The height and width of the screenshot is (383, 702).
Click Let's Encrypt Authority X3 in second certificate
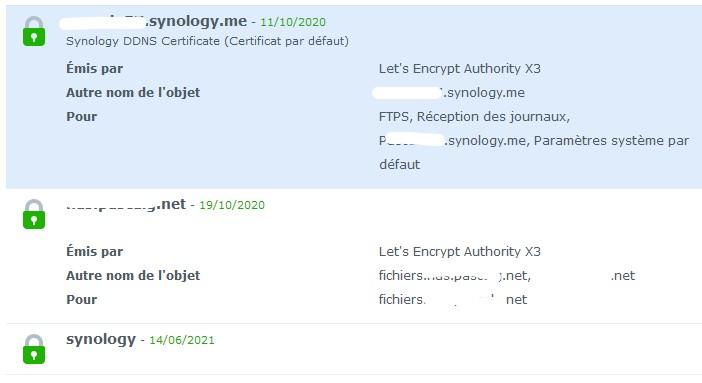coord(460,252)
